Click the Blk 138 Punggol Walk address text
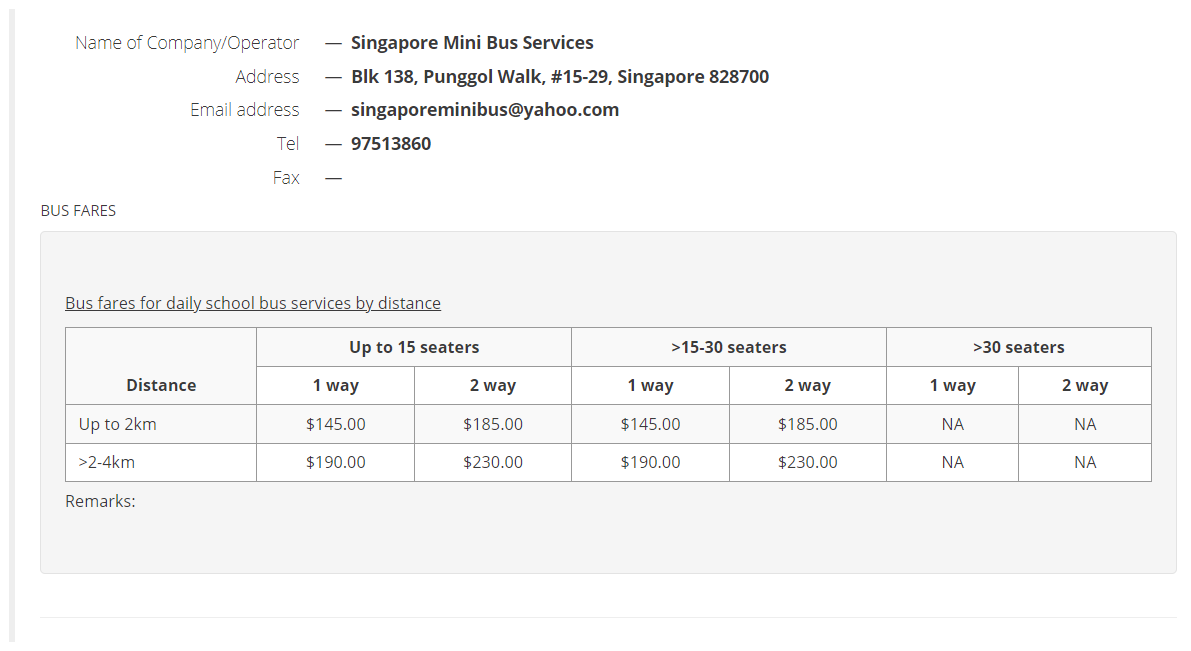 (560, 77)
